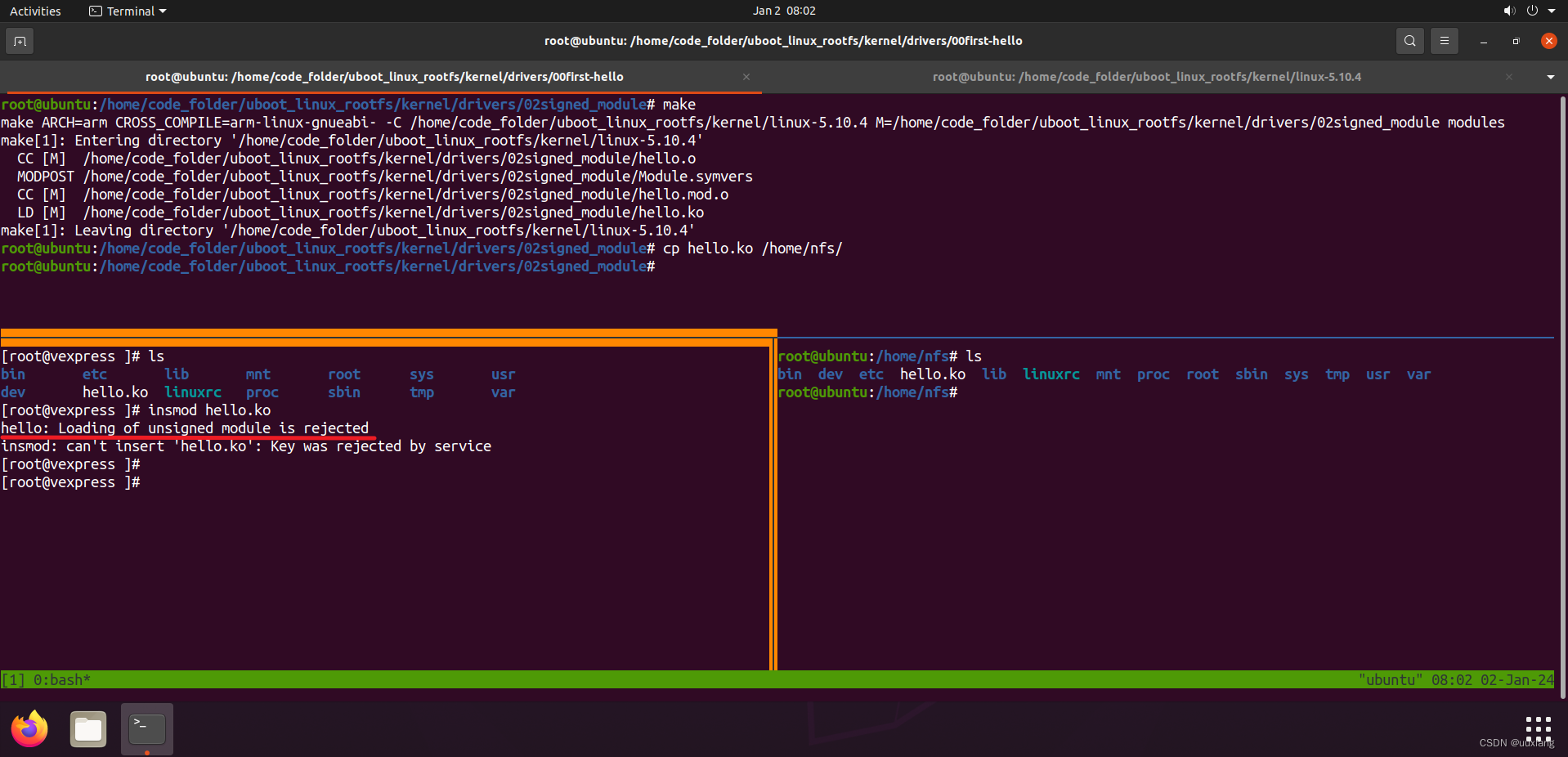Click the 'make' command on the first line
The width and height of the screenshot is (1568, 757).
679,105
